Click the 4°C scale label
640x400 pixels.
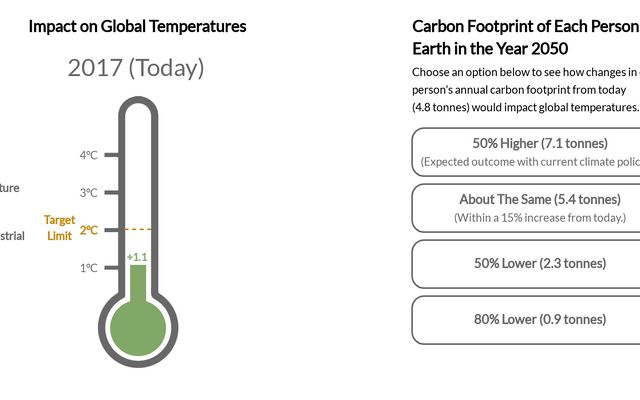tap(88, 155)
